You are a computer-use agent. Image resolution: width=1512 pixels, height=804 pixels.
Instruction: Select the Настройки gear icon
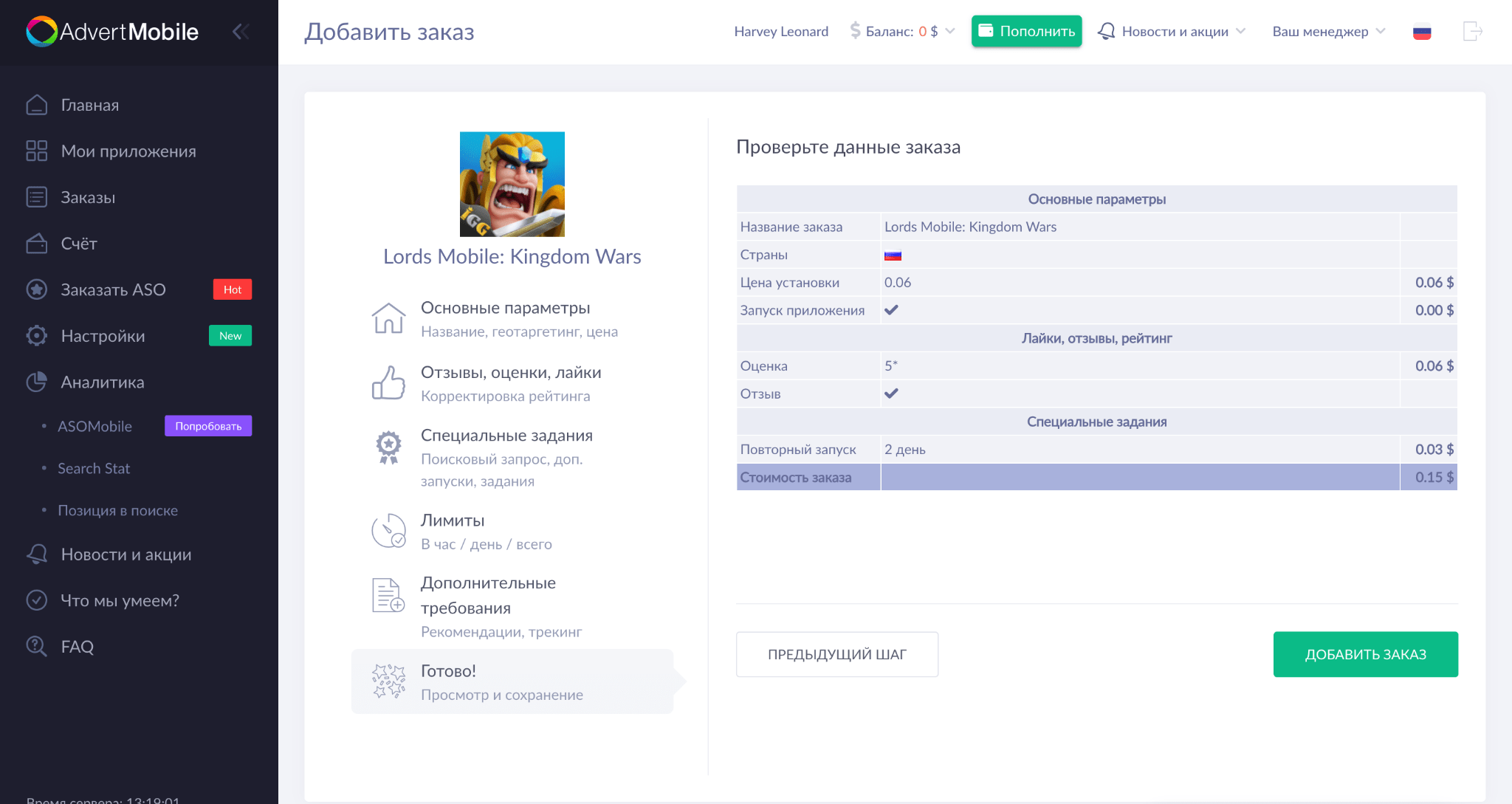click(x=37, y=335)
